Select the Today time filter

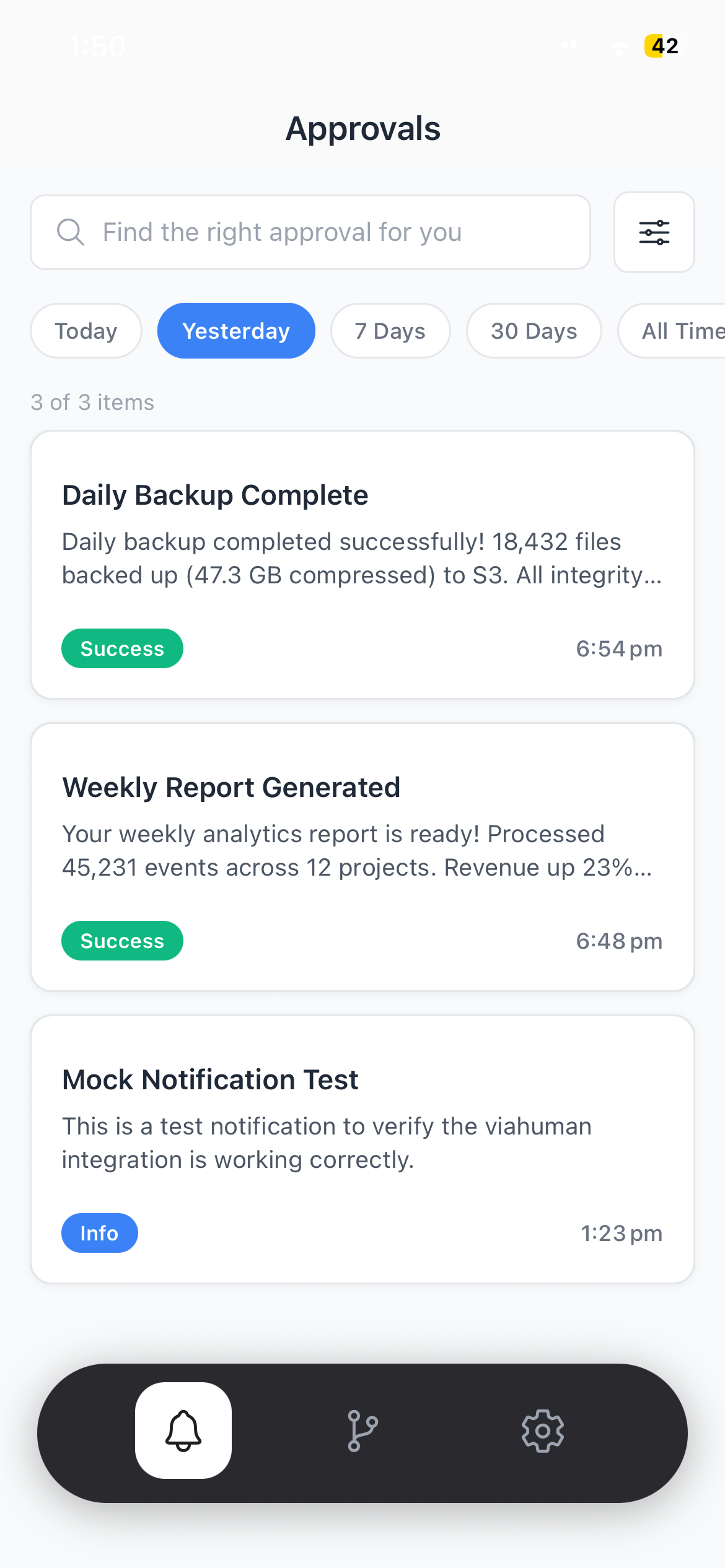(x=86, y=331)
